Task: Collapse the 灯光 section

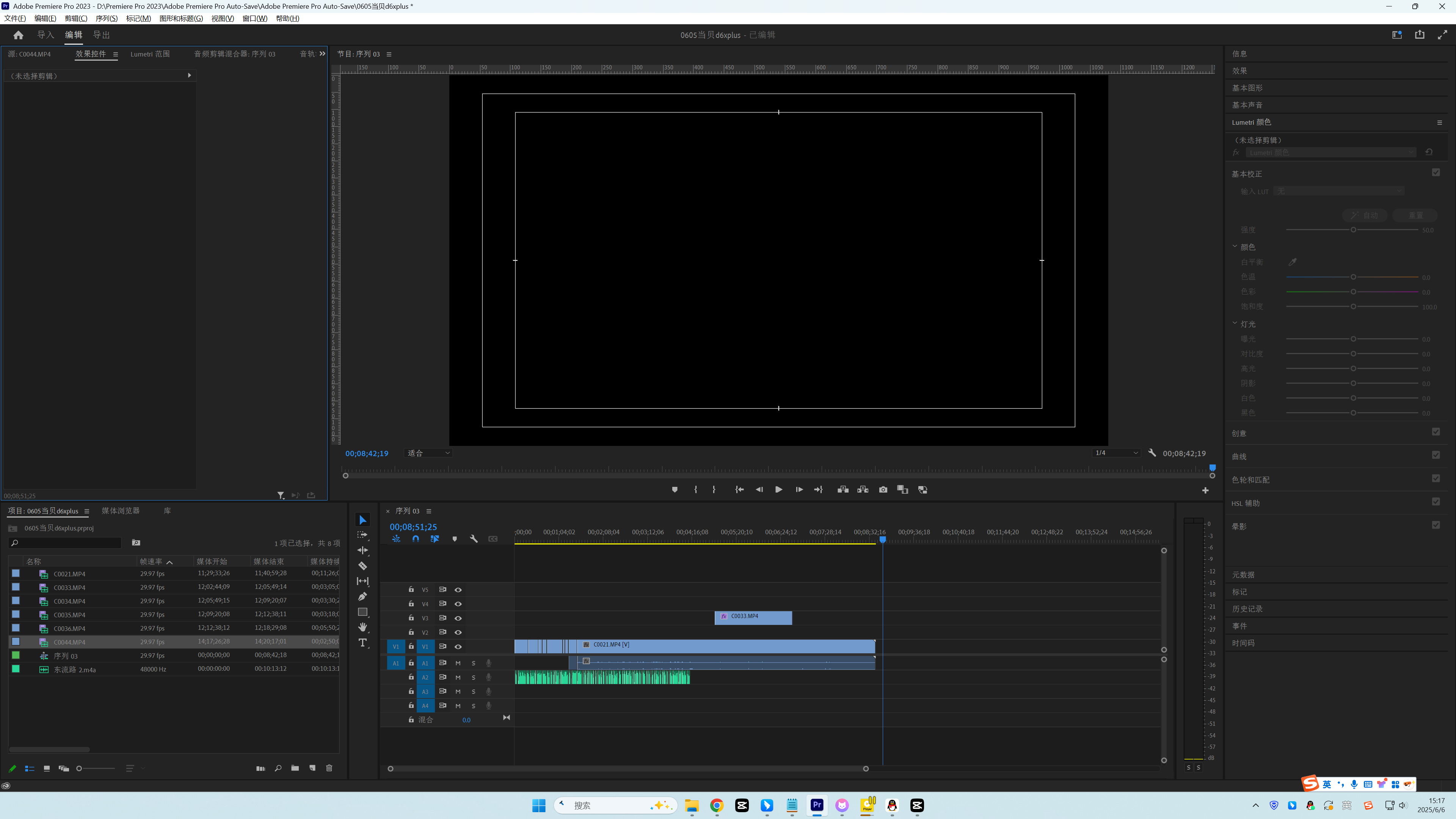Action: (x=1235, y=323)
